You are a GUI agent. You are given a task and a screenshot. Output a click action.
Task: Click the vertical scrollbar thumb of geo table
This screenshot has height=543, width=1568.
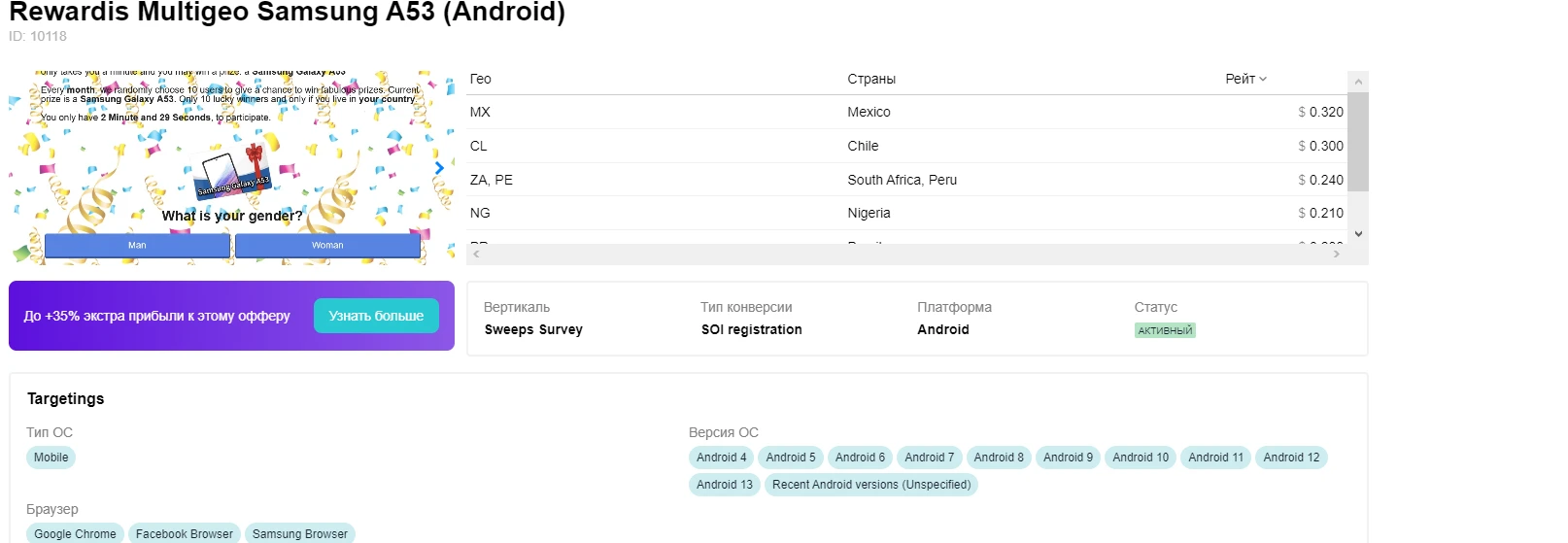(x=1358, y=142)
